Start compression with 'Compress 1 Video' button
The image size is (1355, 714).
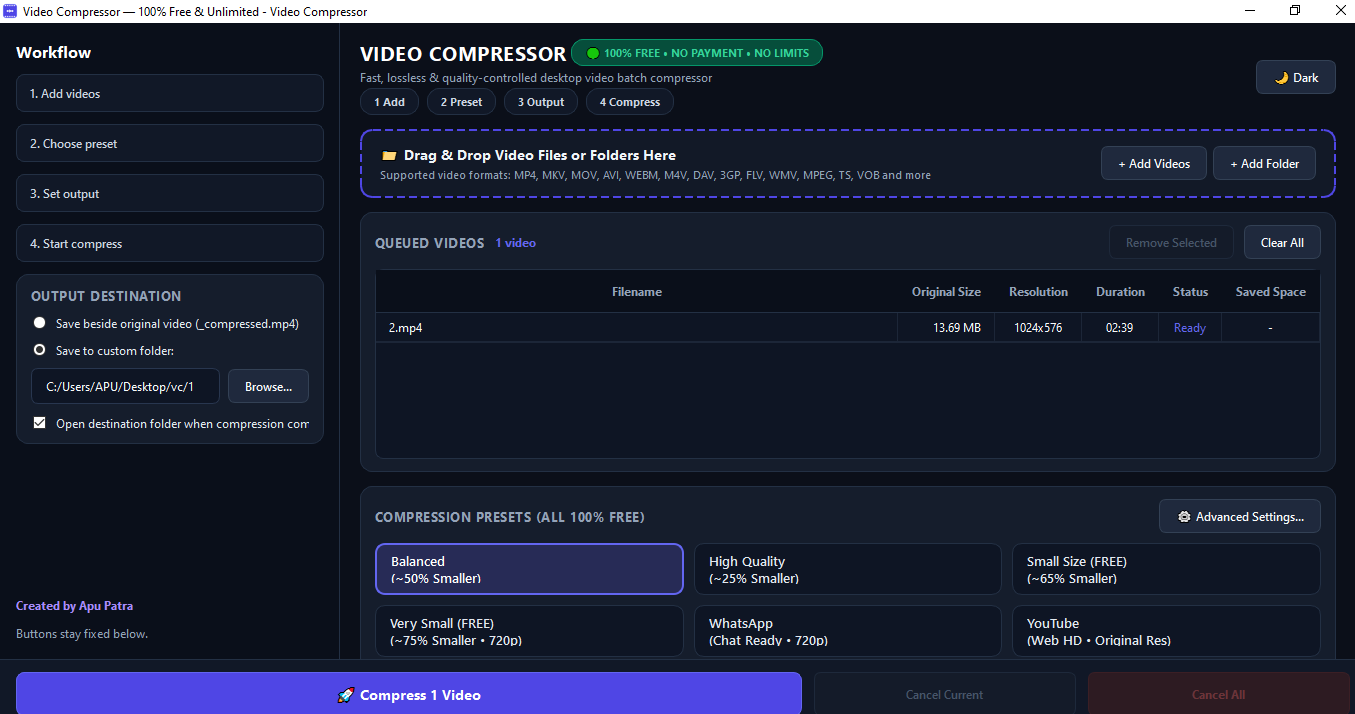point(409,694)
